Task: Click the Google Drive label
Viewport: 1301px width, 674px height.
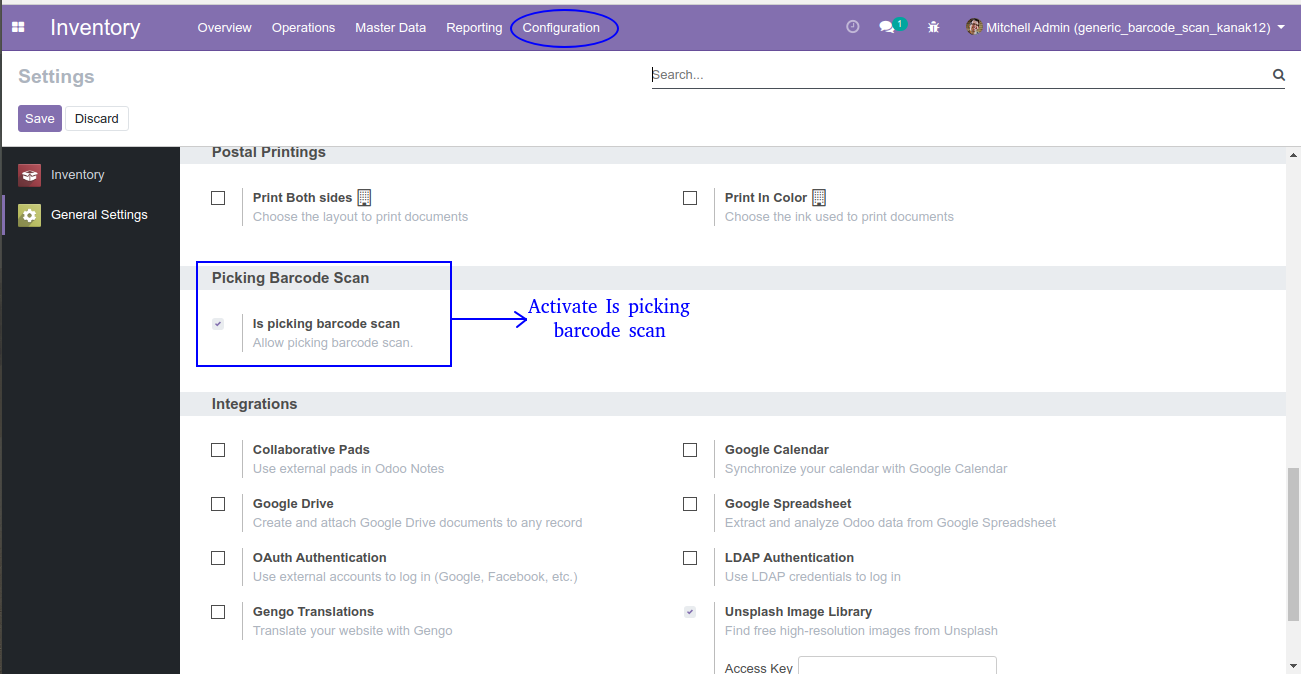Action: tap(293, 504)
